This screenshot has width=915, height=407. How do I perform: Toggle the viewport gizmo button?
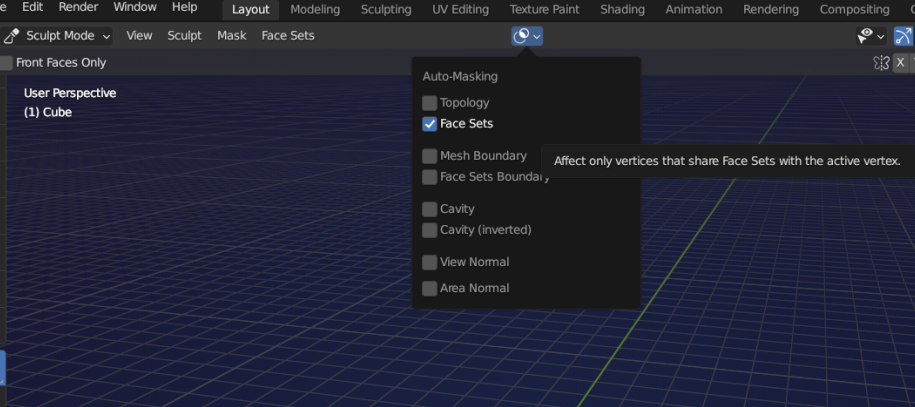(903, 36)
